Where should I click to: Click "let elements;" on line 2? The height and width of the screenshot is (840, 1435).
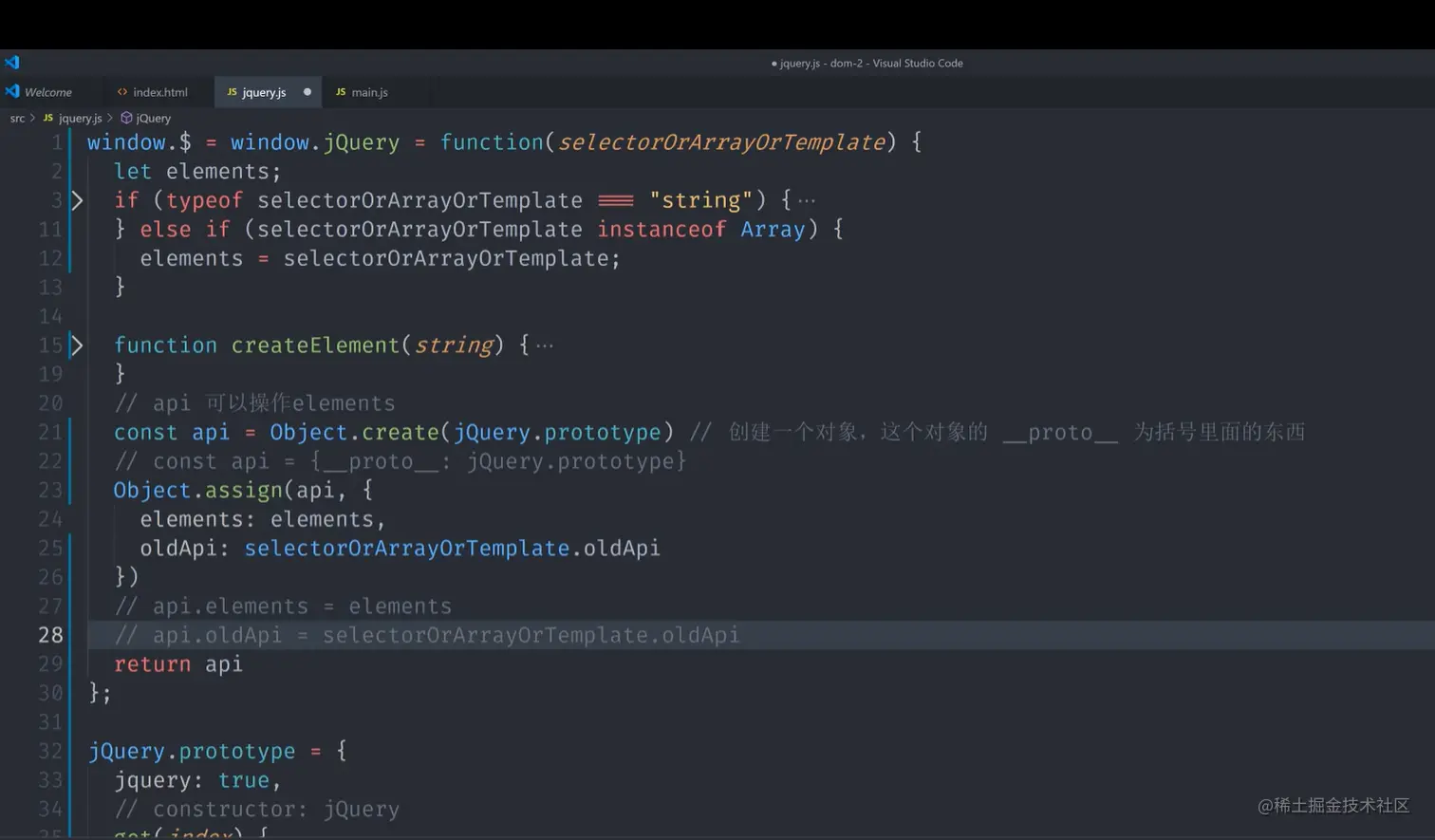point(197,172)
